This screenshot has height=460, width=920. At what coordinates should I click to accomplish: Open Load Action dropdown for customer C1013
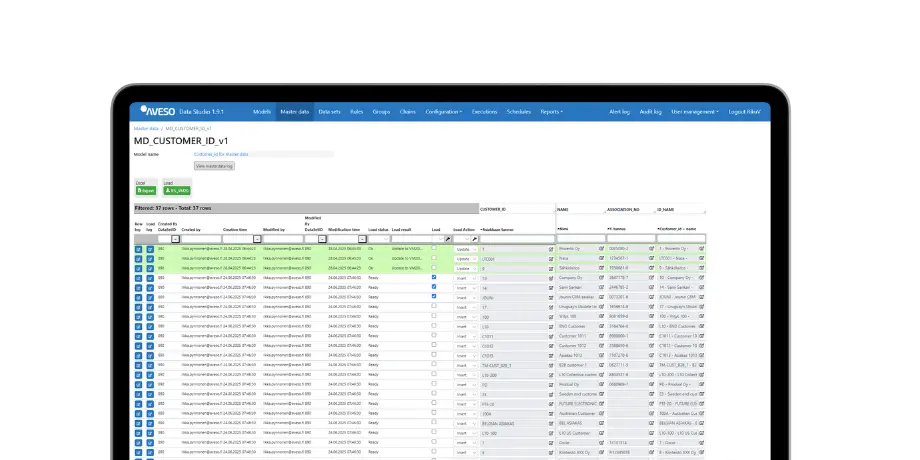point(466,356)
